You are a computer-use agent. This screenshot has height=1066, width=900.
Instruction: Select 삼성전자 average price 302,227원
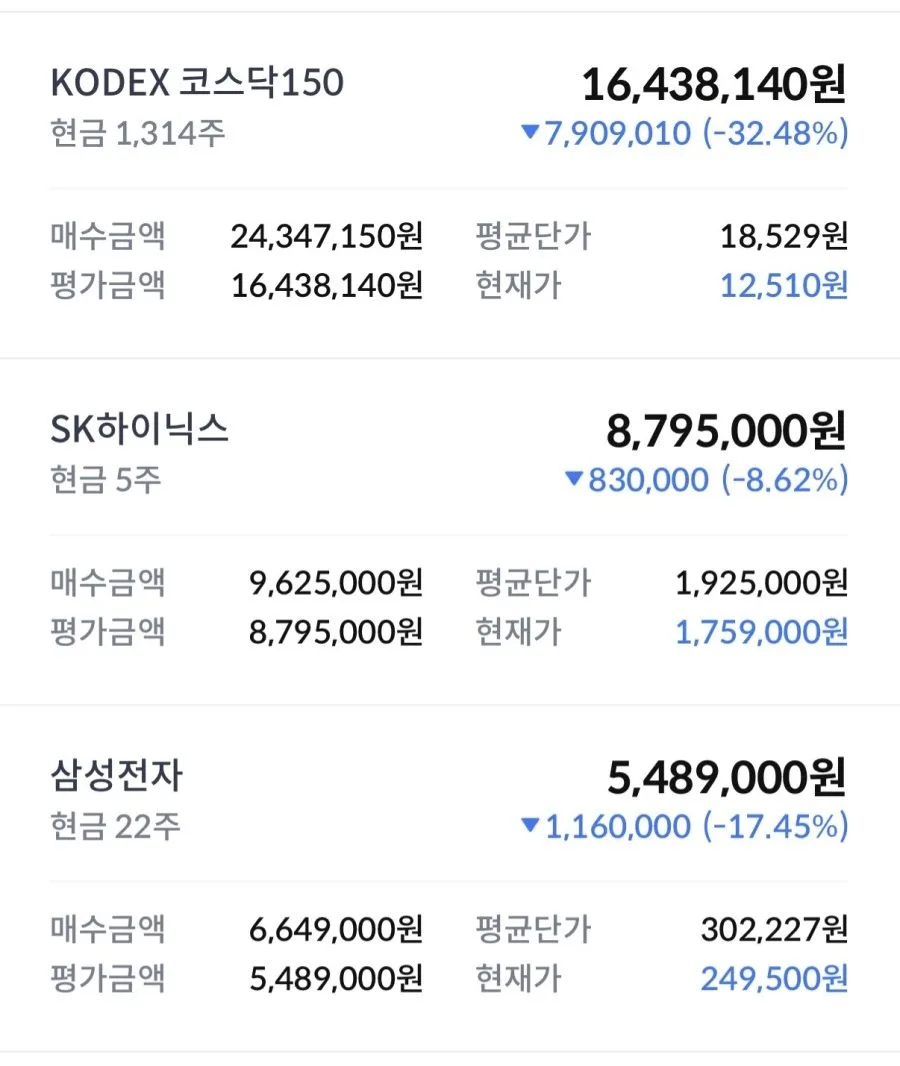tap(774, 929)
